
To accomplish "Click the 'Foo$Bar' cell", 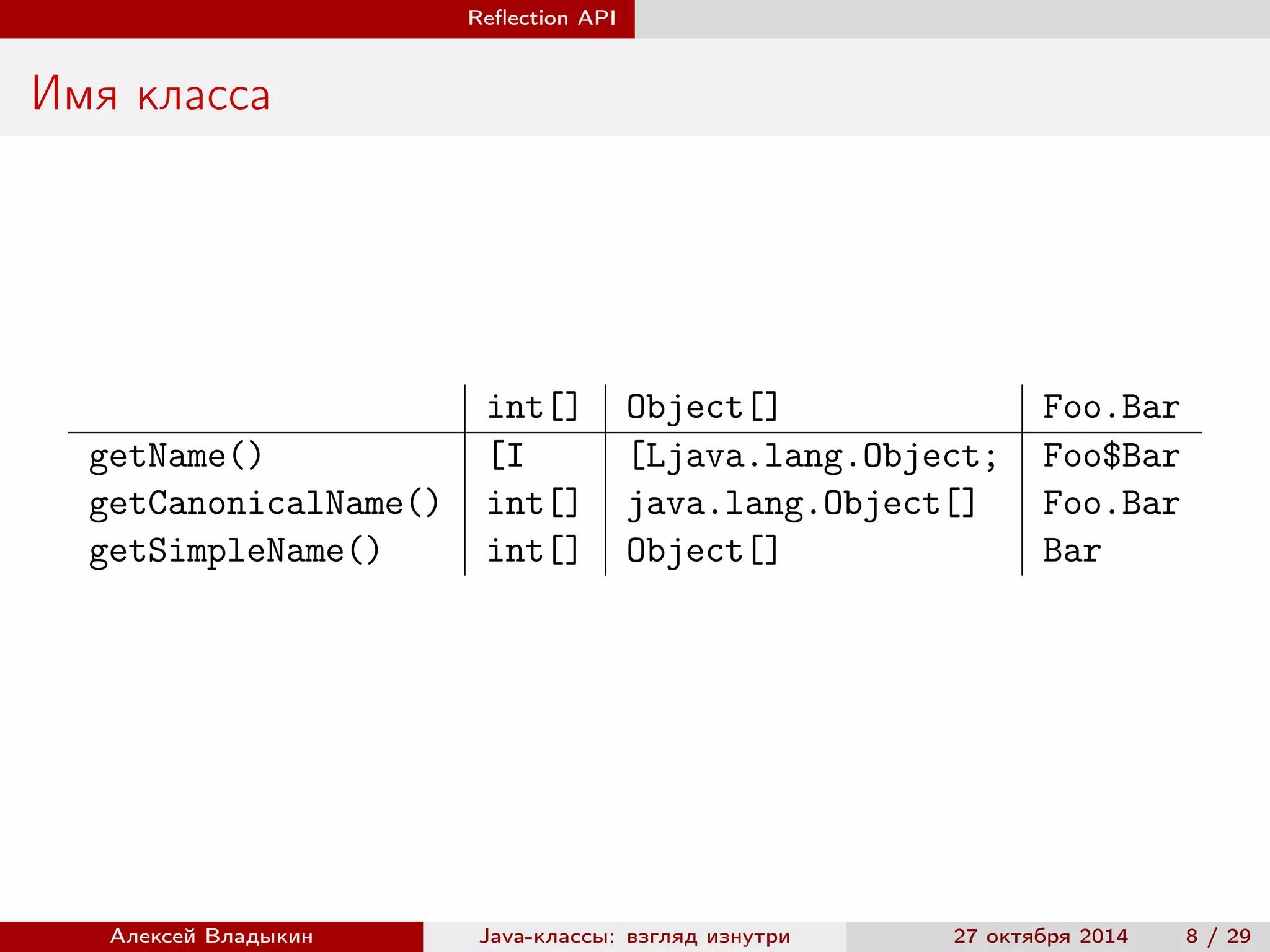I will click(x=1111, y=456).
